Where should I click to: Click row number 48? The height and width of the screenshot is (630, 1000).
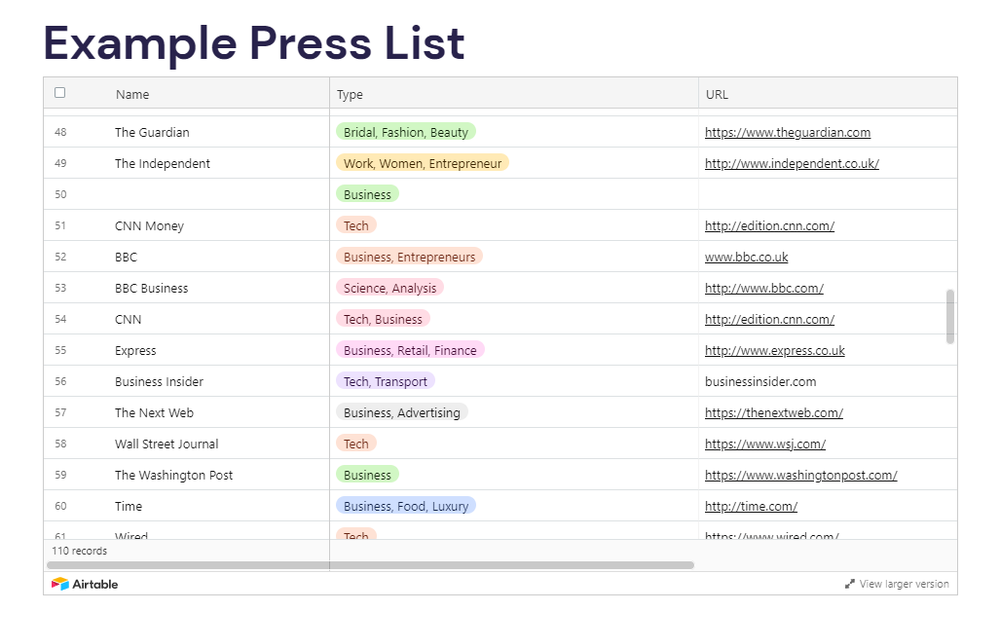click(x=61, y=133)
